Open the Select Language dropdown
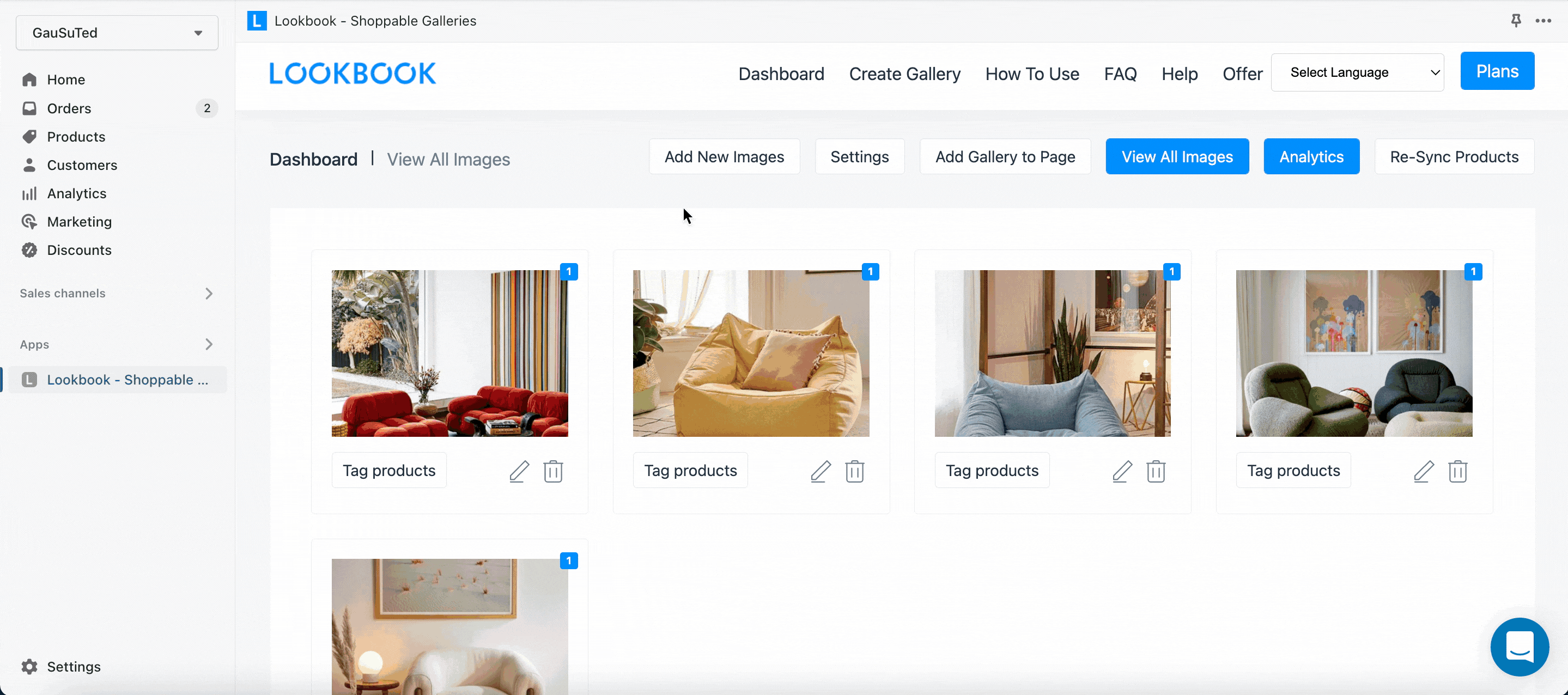 (1357, 72)
